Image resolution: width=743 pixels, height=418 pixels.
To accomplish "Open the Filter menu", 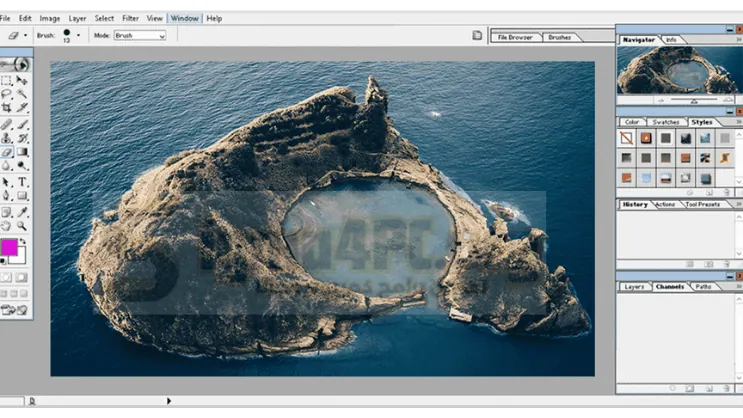I will pyautogui.click(x=130, y=18).
